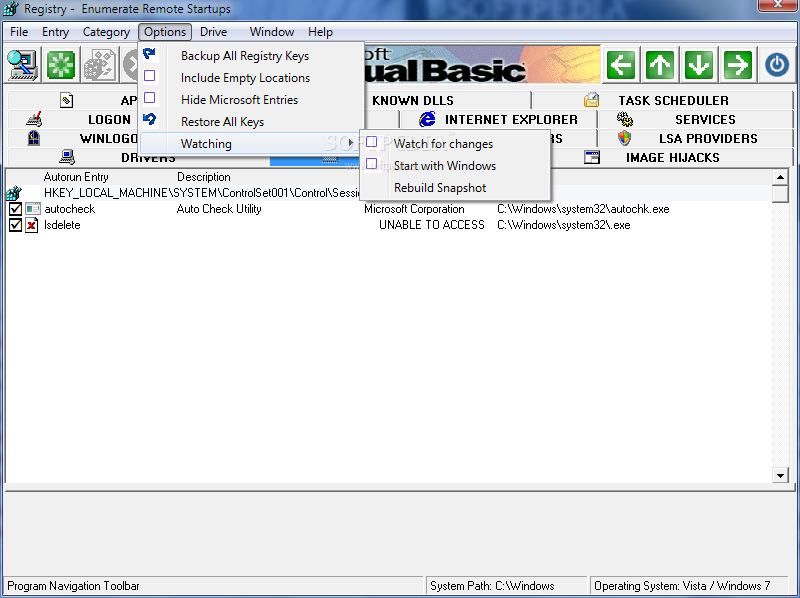Click the red X icon beside lsdelete
Viewport: 800px width, 598px height.
tap(32, 225)
